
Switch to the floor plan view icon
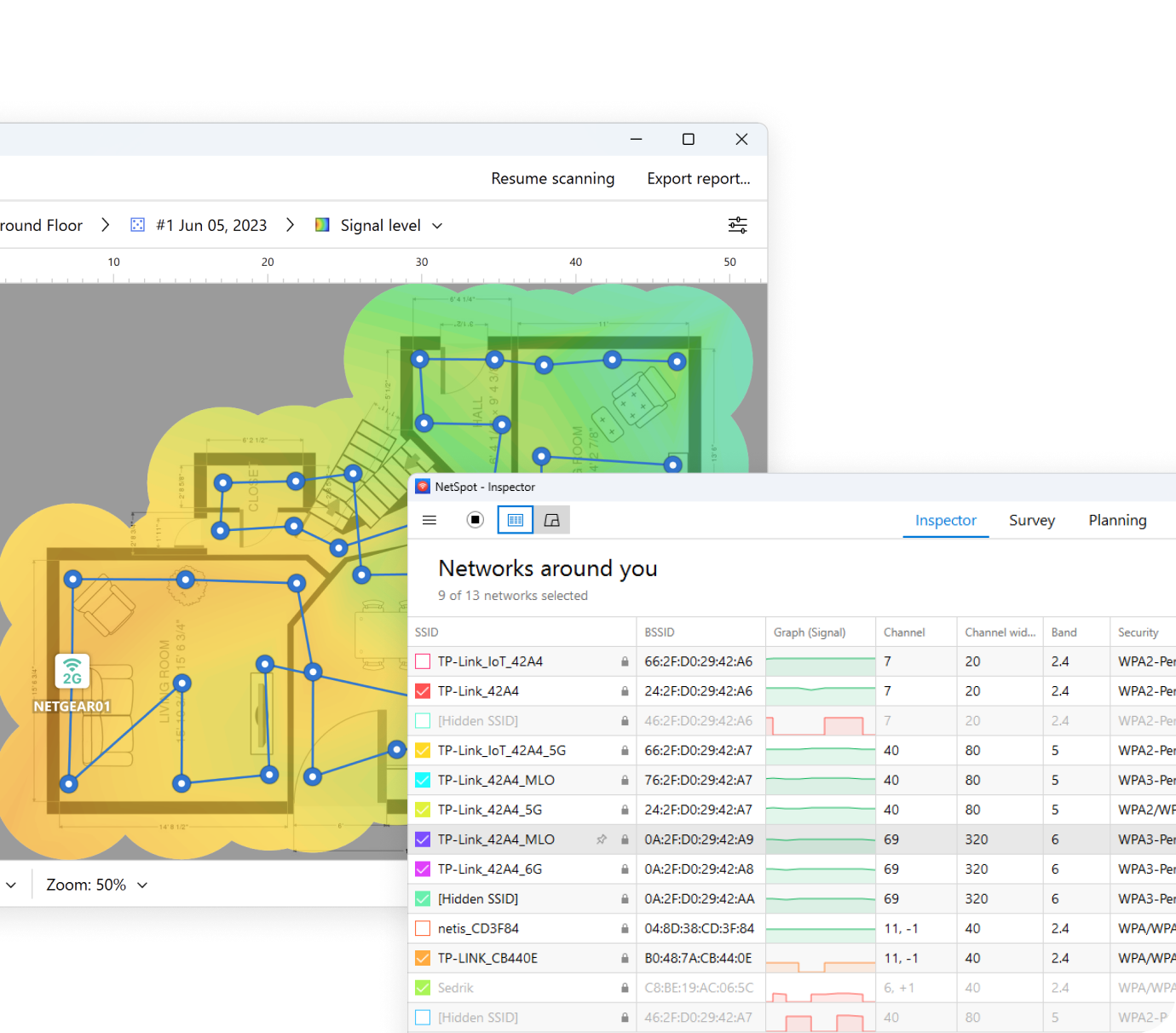[x=552, y=520]
